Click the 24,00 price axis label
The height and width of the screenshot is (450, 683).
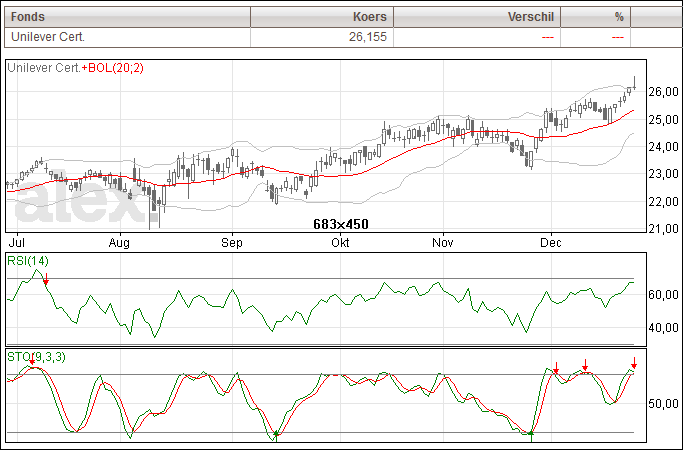point(663,147)
